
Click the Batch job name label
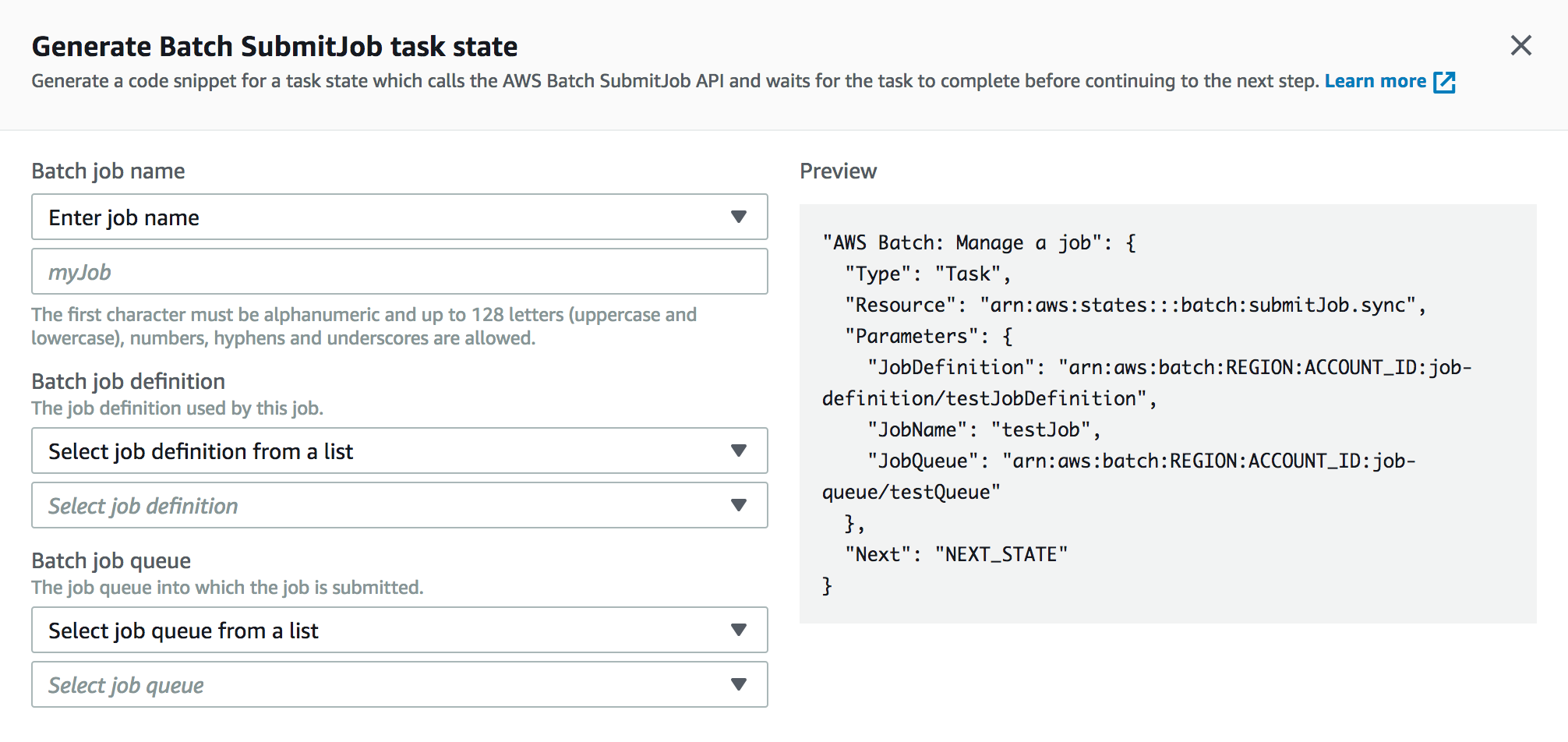(108, 171)
